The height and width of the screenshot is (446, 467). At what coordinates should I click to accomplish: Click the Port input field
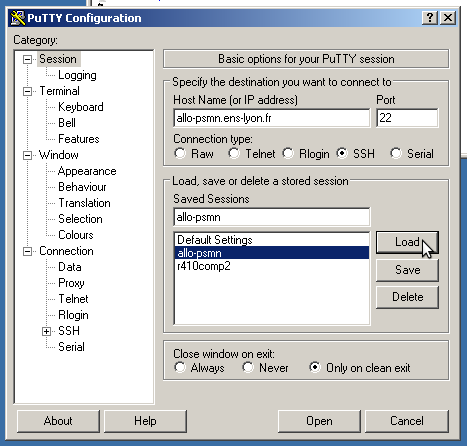[407, 118]
